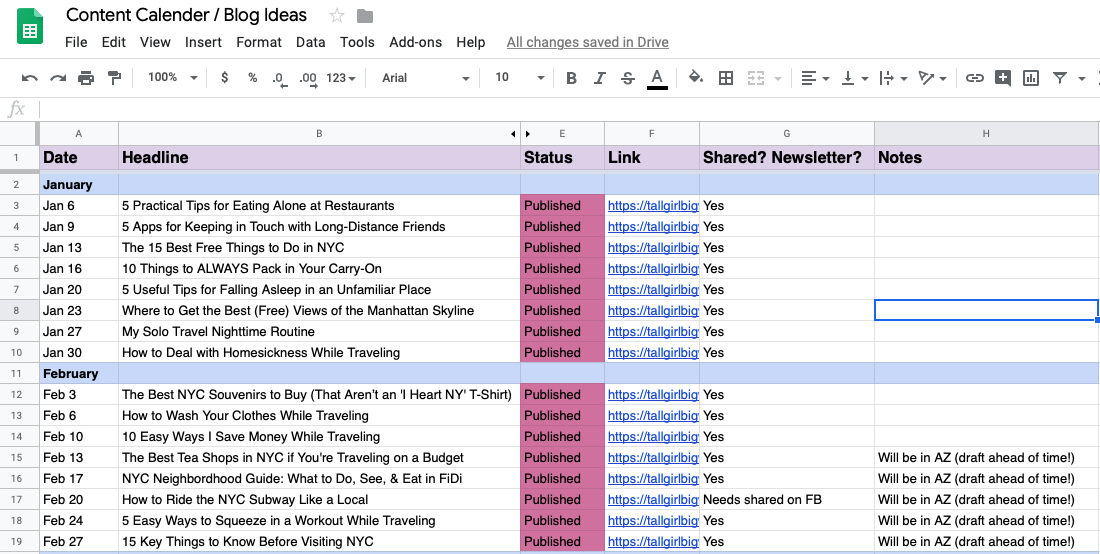Open the move to folder icon
Image resolution: width=1100 pixels, height=554 pixels.
pyautogui.click(x=365, y=15)
